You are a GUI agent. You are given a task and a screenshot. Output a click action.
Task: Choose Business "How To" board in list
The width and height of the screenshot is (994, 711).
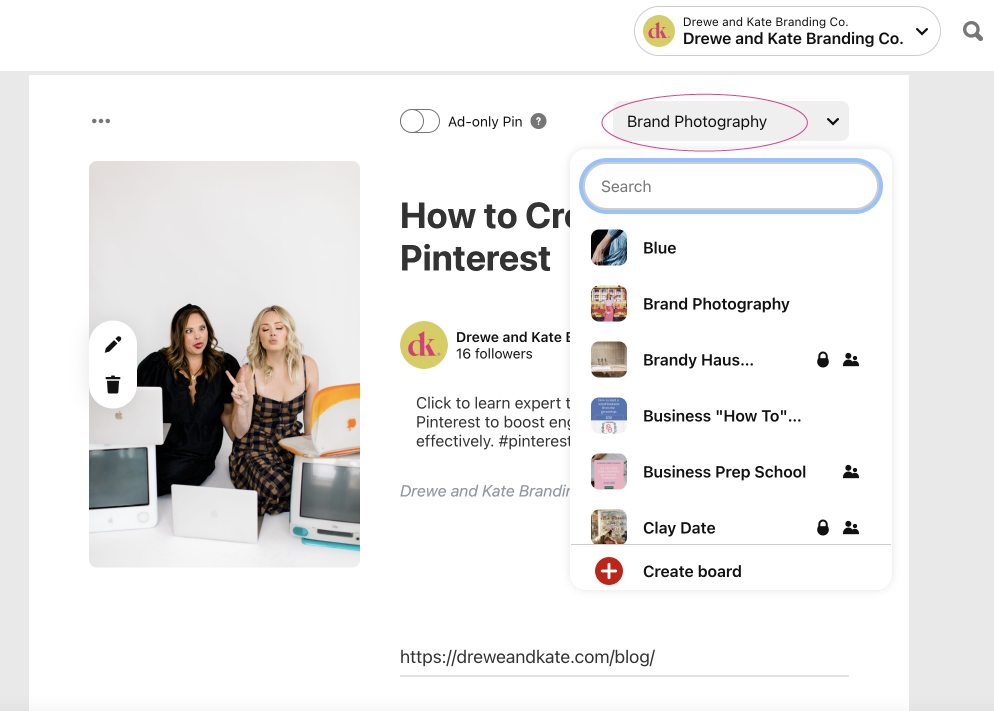point(721,416)
